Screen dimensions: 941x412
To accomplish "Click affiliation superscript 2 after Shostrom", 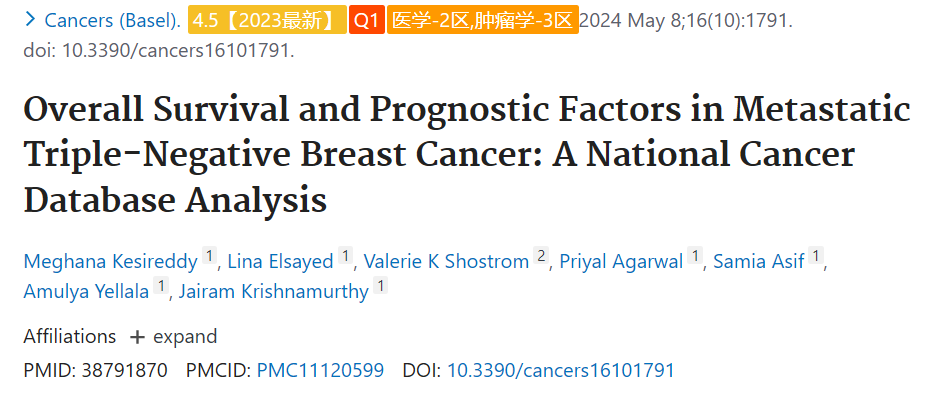I will pos(541,257).
